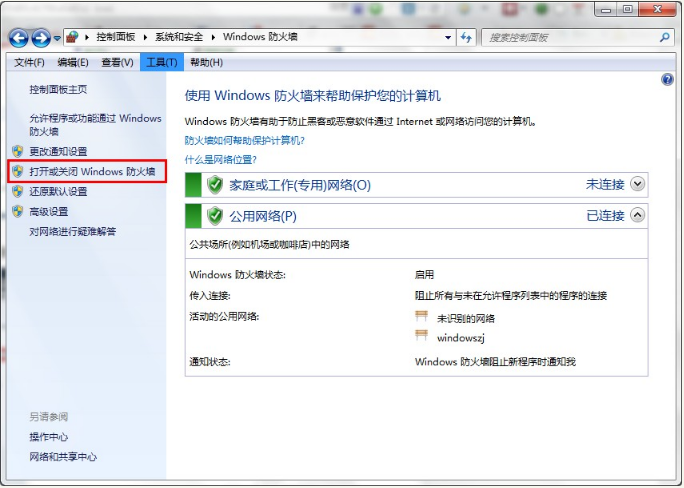Click shield icon beside 还原默认设置
Screen dimensions: 684x488
pos(18,191)
